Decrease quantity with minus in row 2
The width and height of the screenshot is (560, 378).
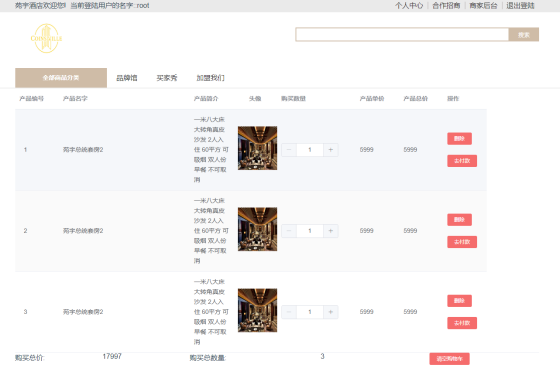[x=289, y=231]
